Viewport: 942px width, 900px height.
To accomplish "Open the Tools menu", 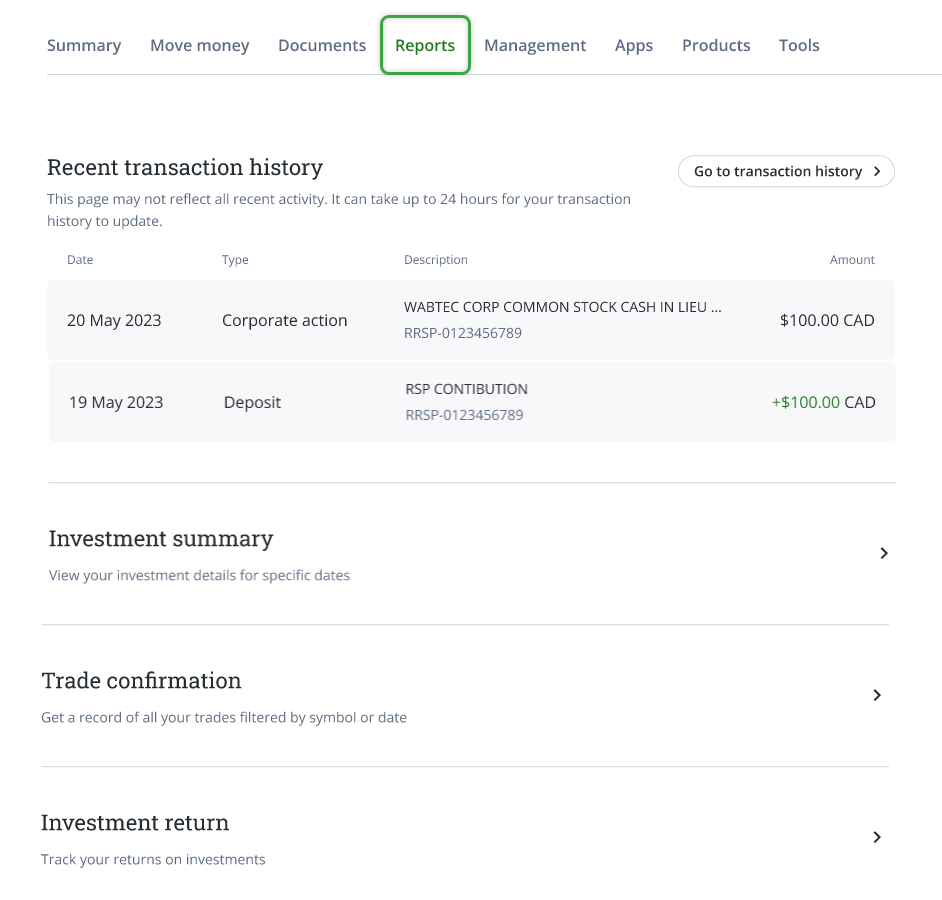I will point(798,45).
